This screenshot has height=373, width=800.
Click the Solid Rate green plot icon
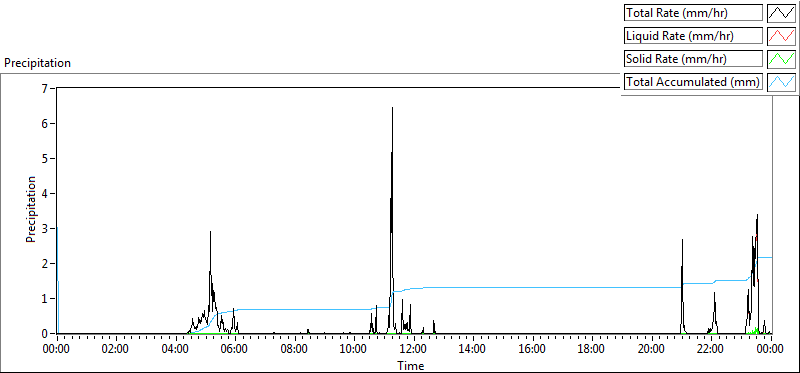click(782, 59)
